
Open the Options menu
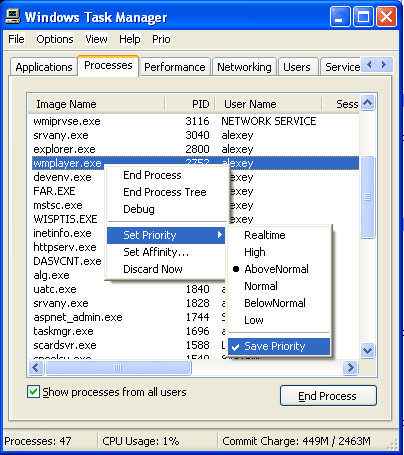(x=55, y=39)
